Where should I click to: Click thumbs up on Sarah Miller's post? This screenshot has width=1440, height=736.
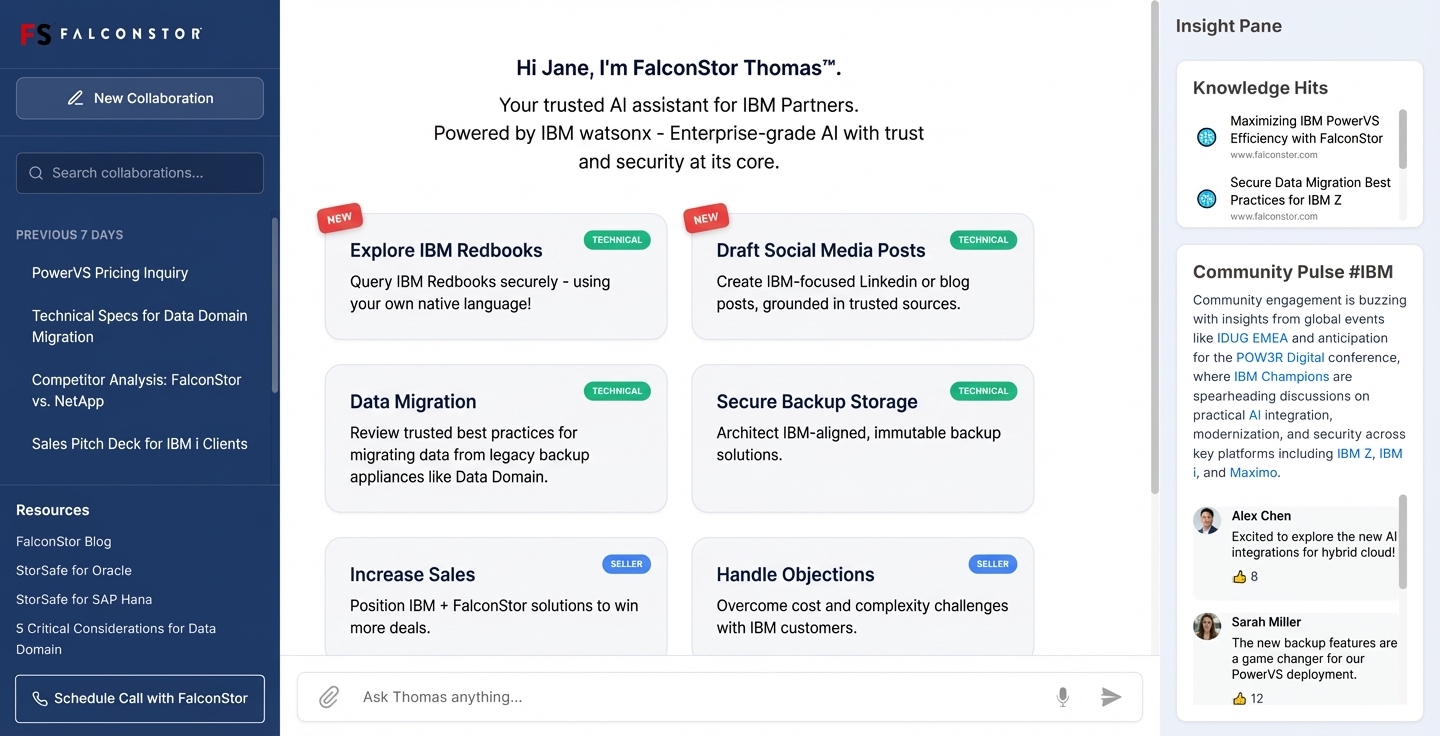tap(1240, 699)
